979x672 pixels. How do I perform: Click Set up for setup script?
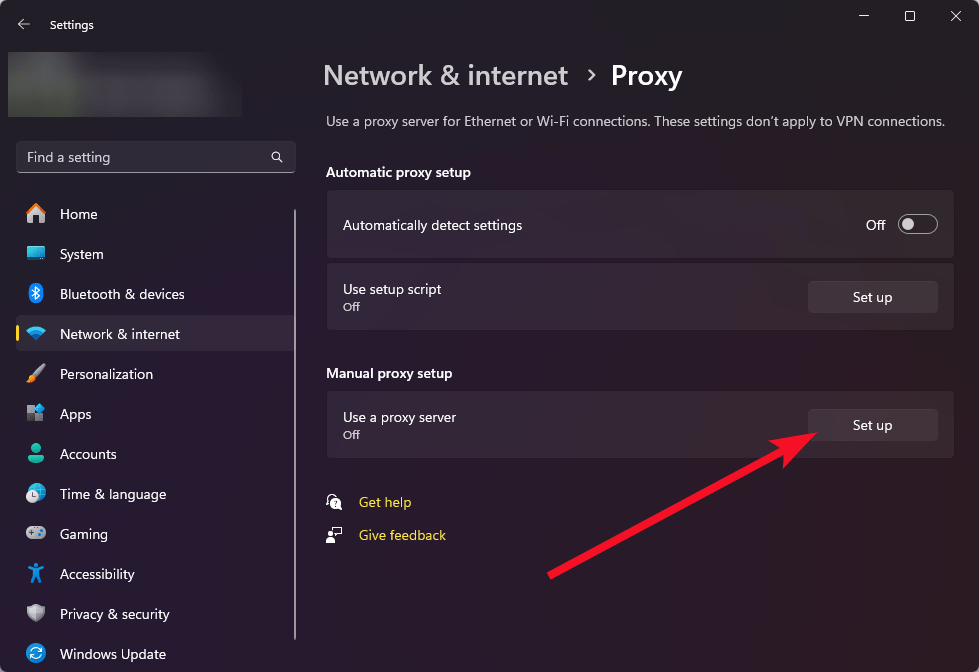(x=872, y=297)
